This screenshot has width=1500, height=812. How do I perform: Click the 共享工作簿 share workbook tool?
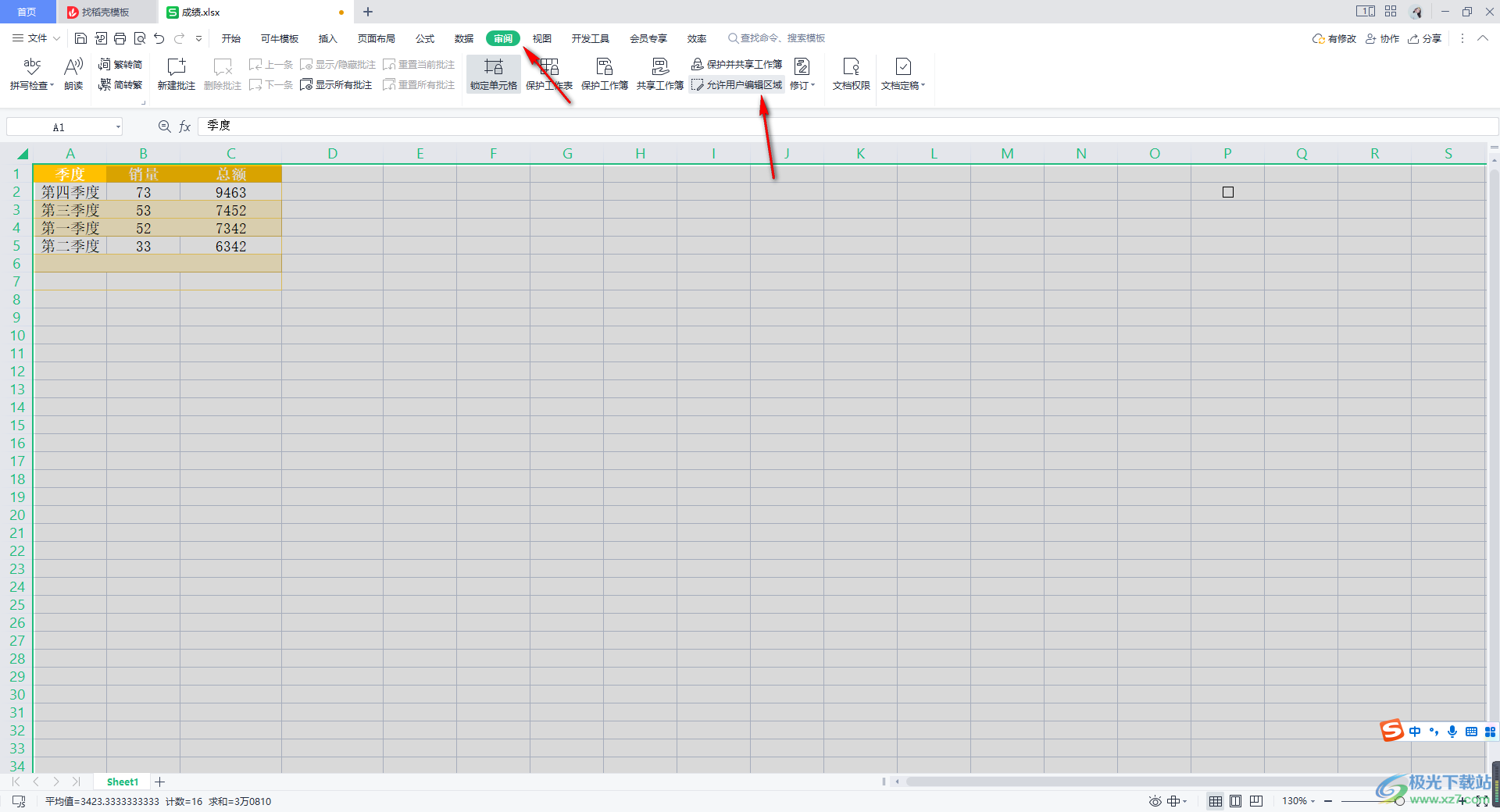click(660, 74)
